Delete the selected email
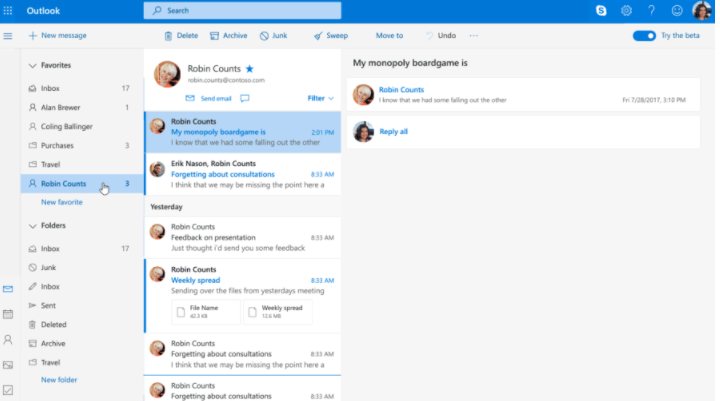 click(x=181, y=35)
